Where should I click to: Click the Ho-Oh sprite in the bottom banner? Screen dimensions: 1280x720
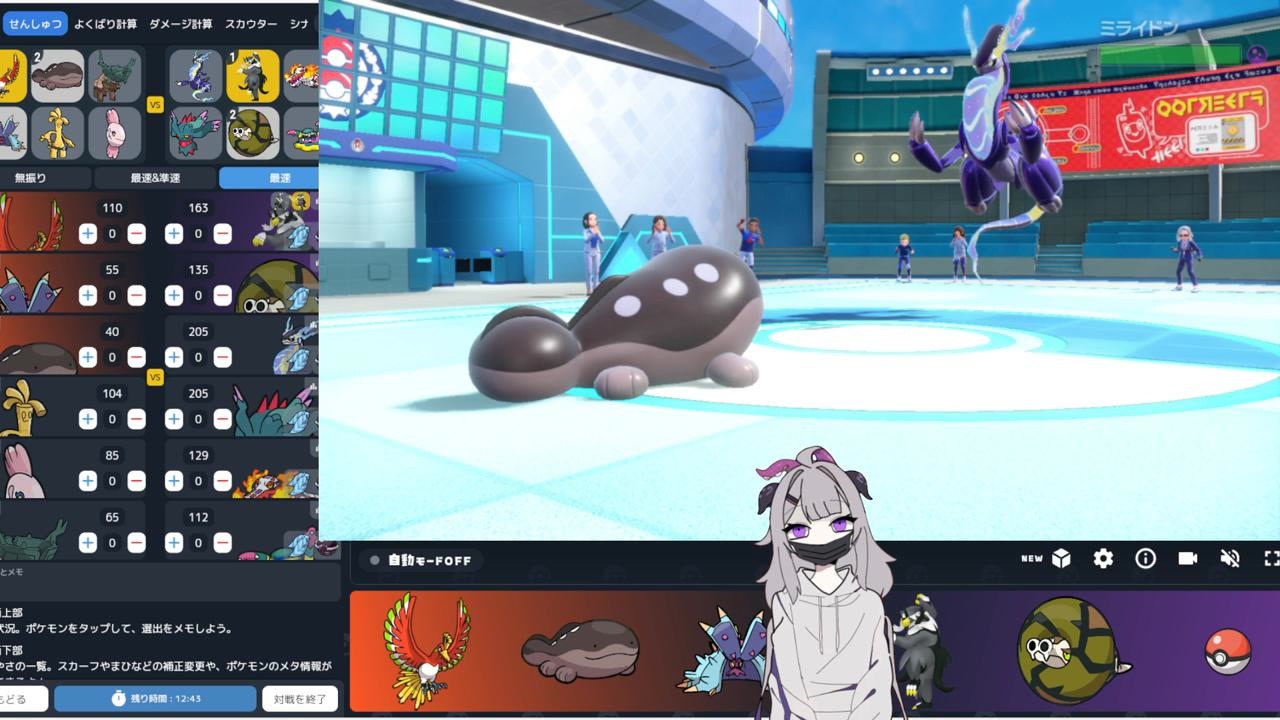point(428,651)
